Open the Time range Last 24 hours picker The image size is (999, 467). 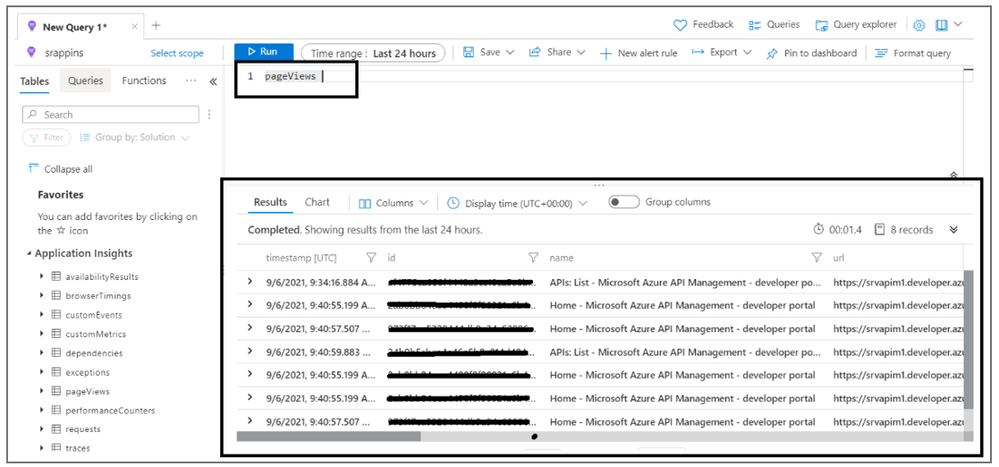pyautogui.click(x=373, y=54)
